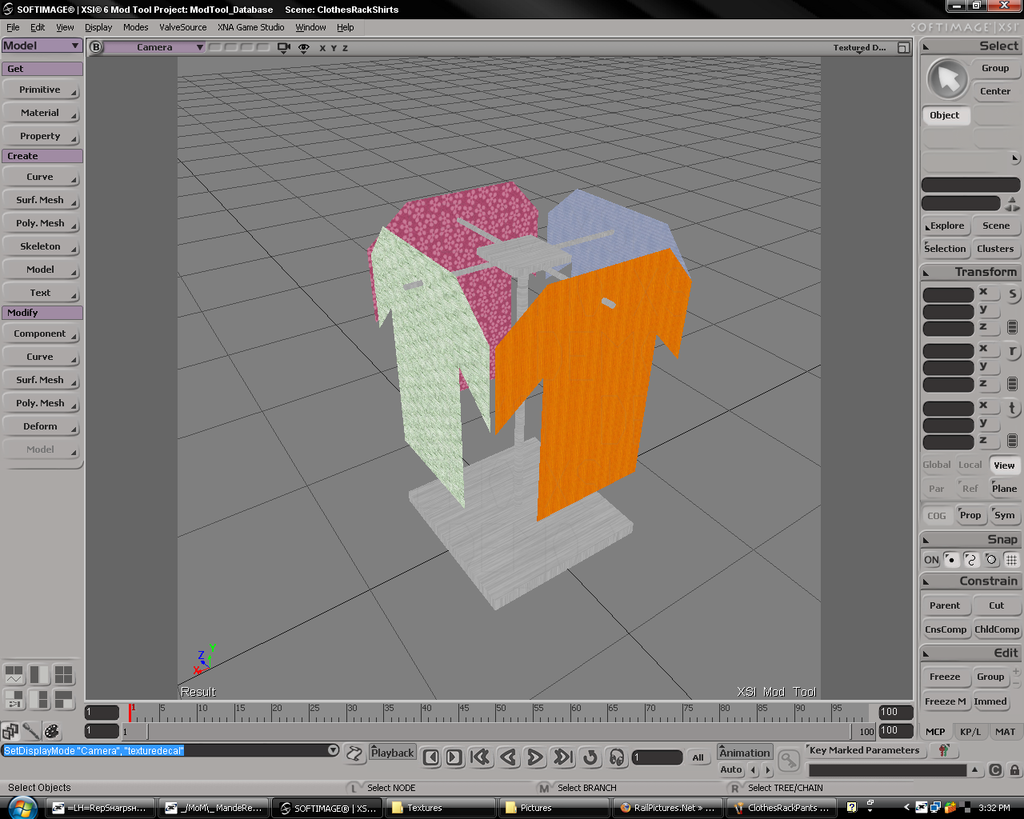Click the C icon next to lock
Viewport: 1024px width, 819px height.
[x=995, y=770]
